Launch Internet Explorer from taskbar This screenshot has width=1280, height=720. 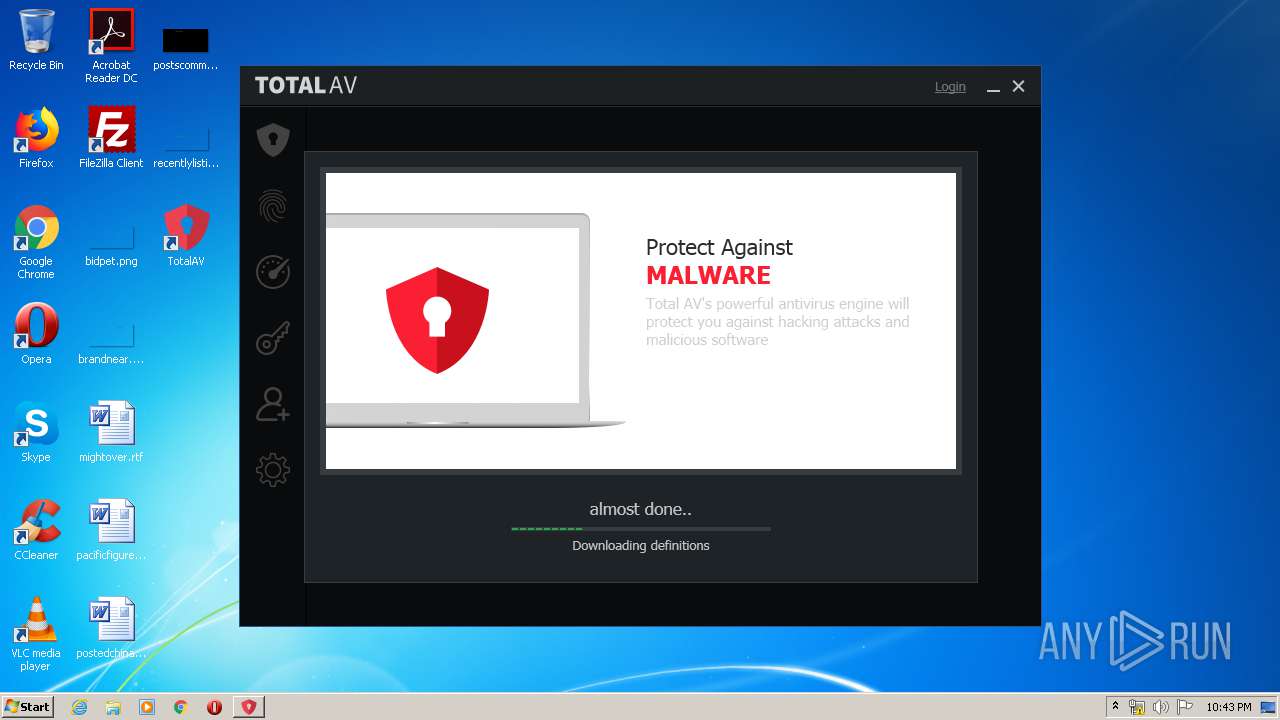pos(79,707)
